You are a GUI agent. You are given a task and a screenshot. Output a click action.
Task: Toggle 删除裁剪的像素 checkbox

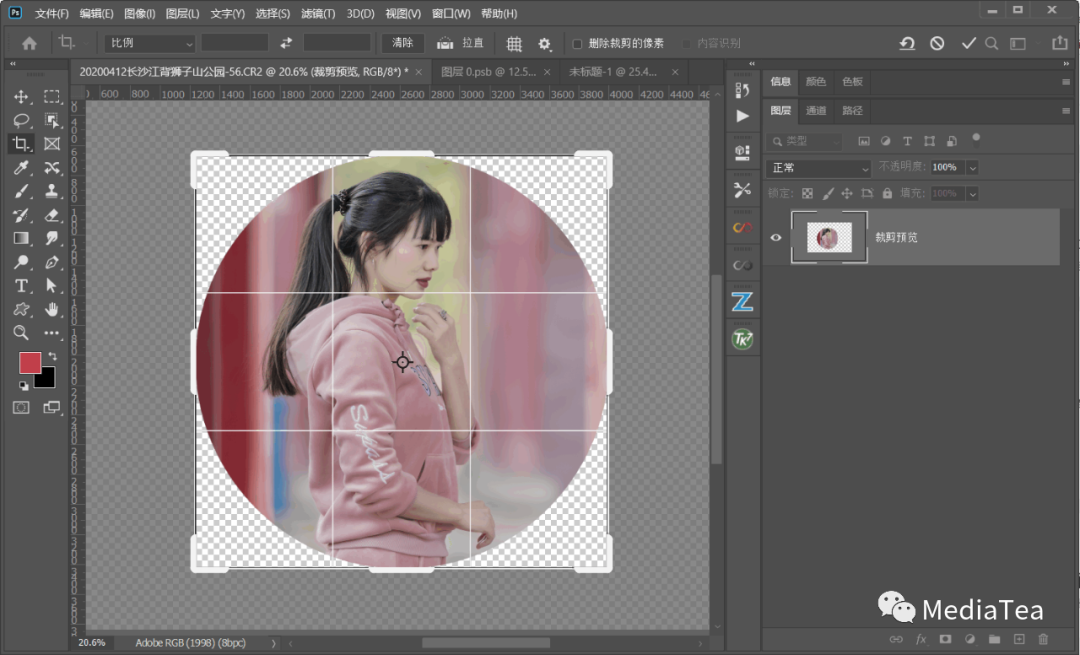point(577,43)
